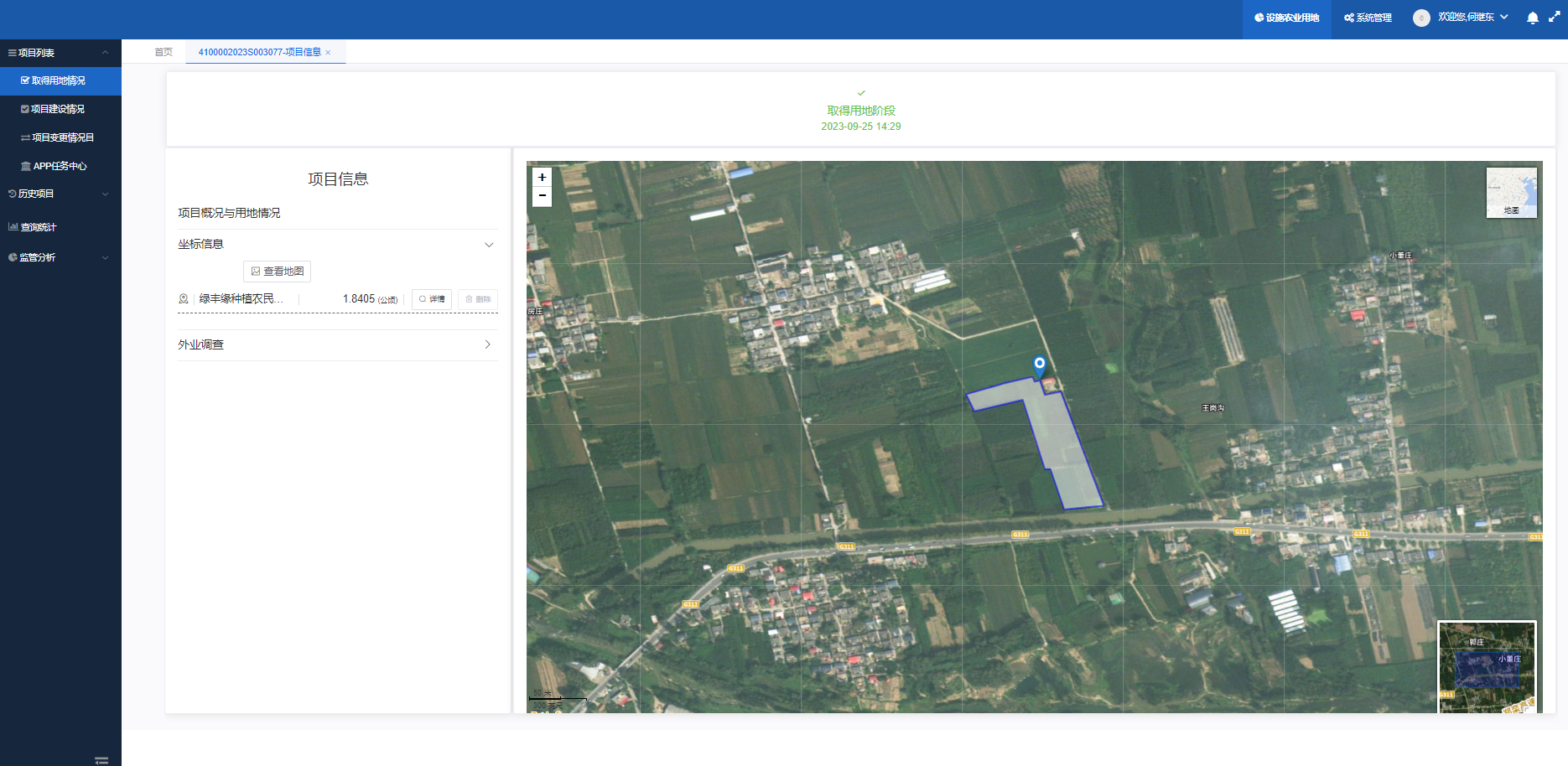Switch to the 首页 tab
This screenshot has width=1568, height=766.
[164, 52]
